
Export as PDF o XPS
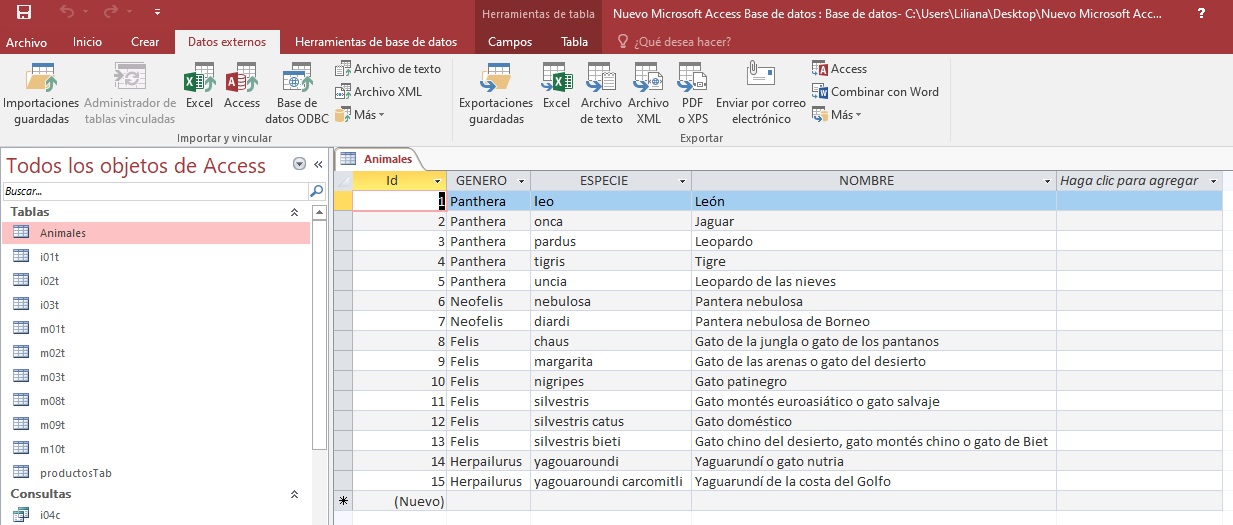692,93
